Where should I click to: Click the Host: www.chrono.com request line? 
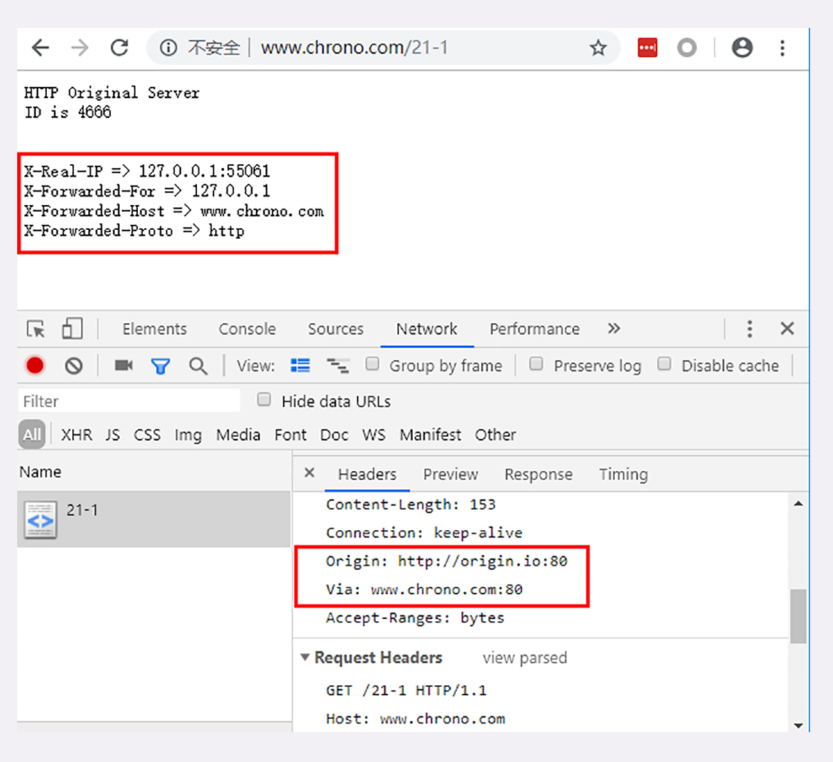click(x=415, y=719)
